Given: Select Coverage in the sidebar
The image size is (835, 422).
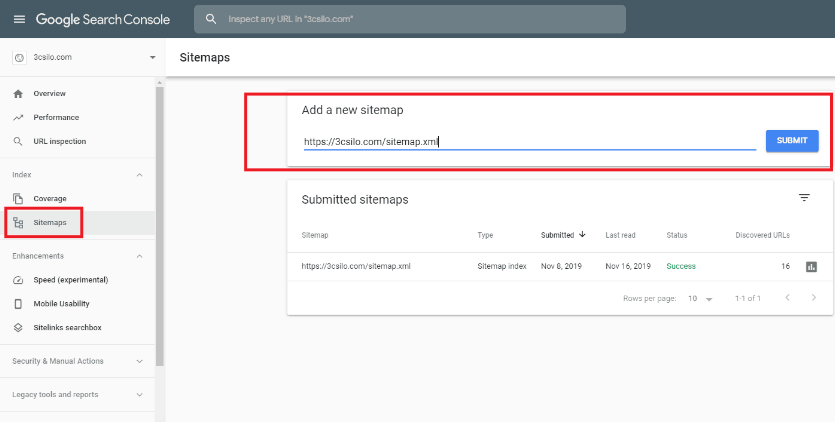Looking at the screenshot, I should pos(50,198).
